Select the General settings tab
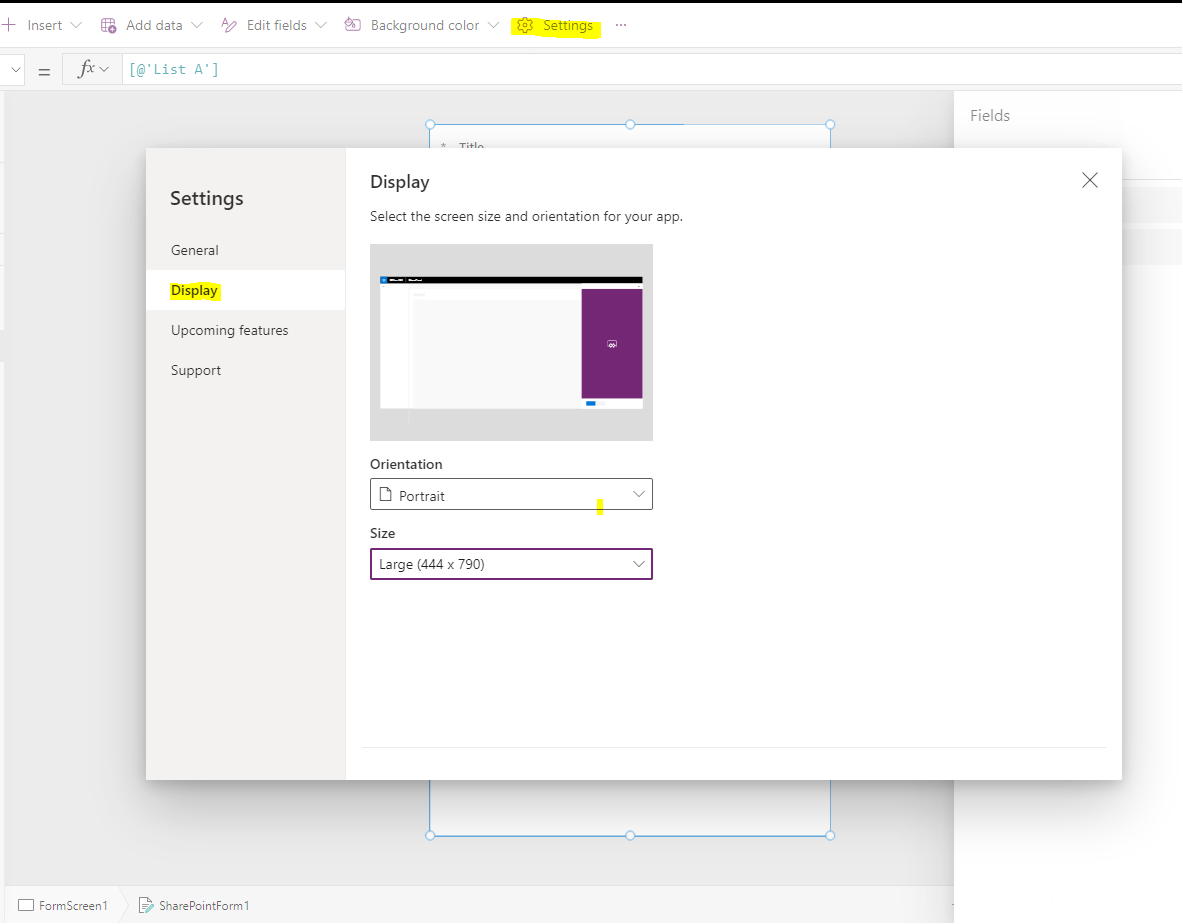Image resolution: width=1183 pixels, height=924 pixels. tap(195, 250)
